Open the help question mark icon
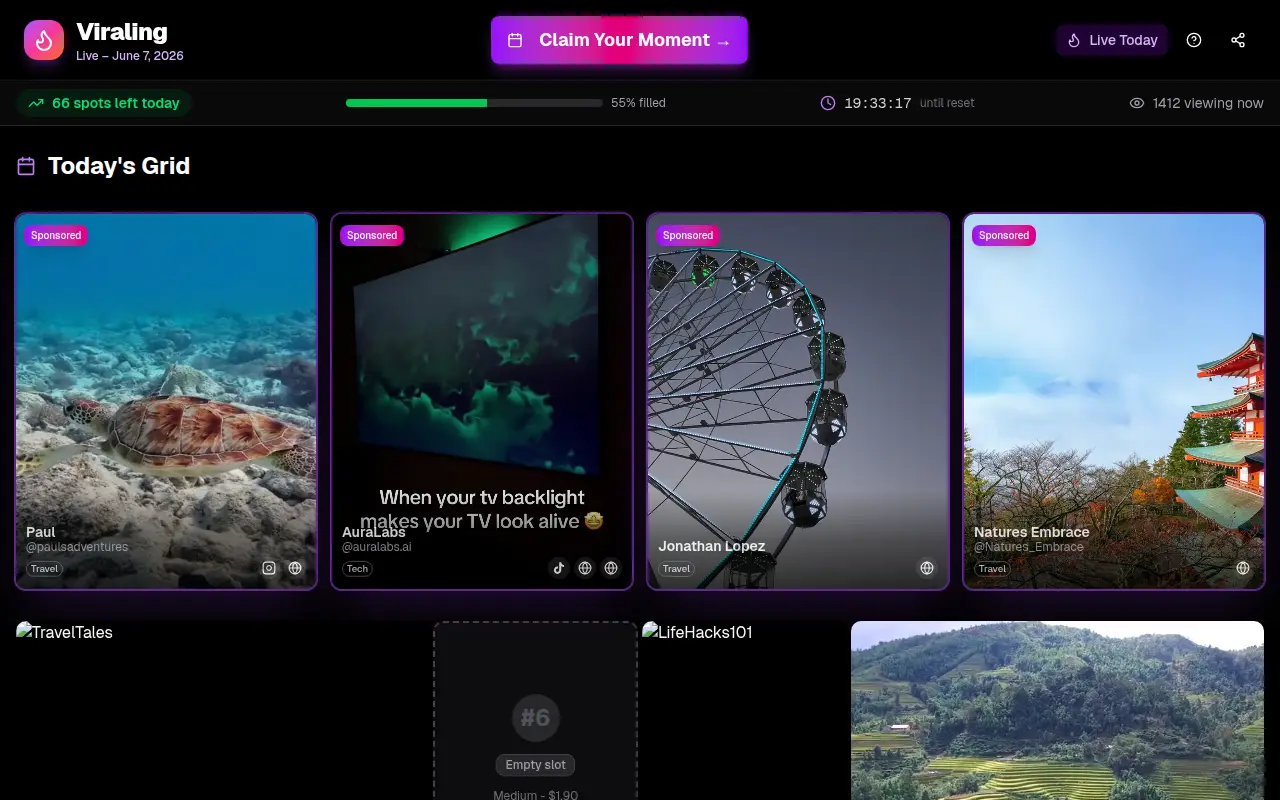This screenshot has width=1280, height=800. click(x=1194, y=40)
